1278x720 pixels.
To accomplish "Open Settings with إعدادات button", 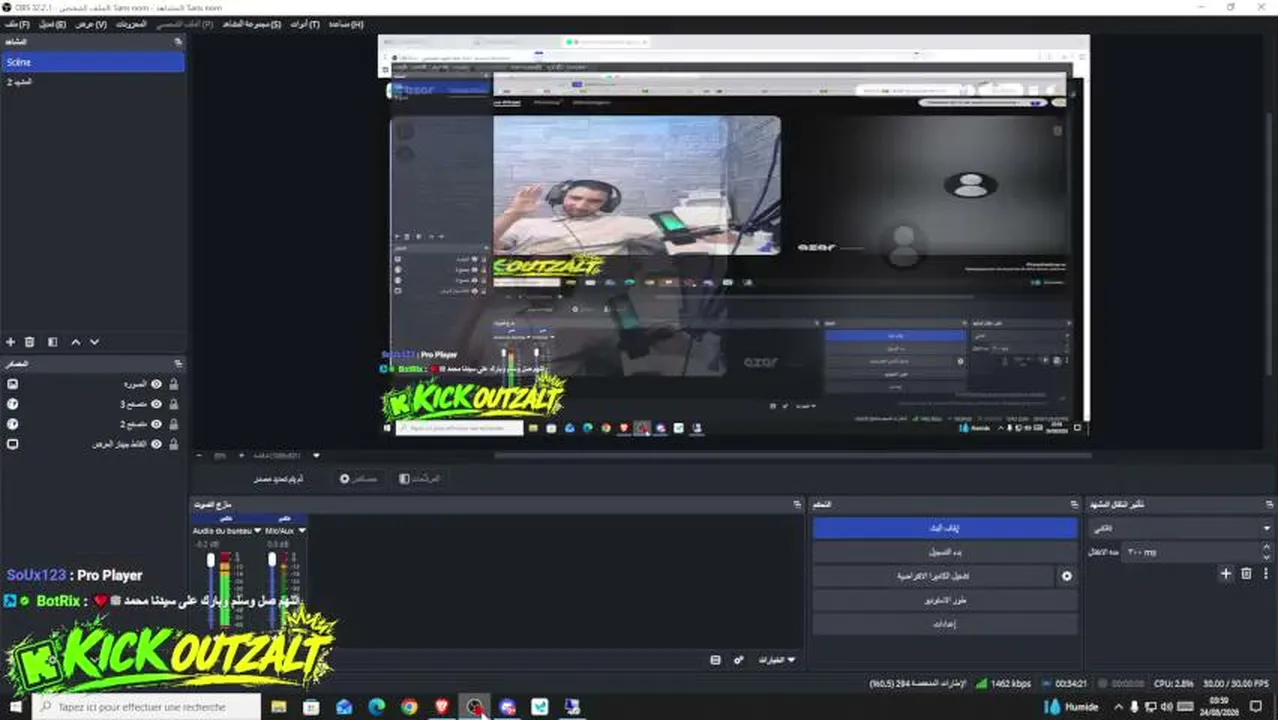I will tap(944, 624).
